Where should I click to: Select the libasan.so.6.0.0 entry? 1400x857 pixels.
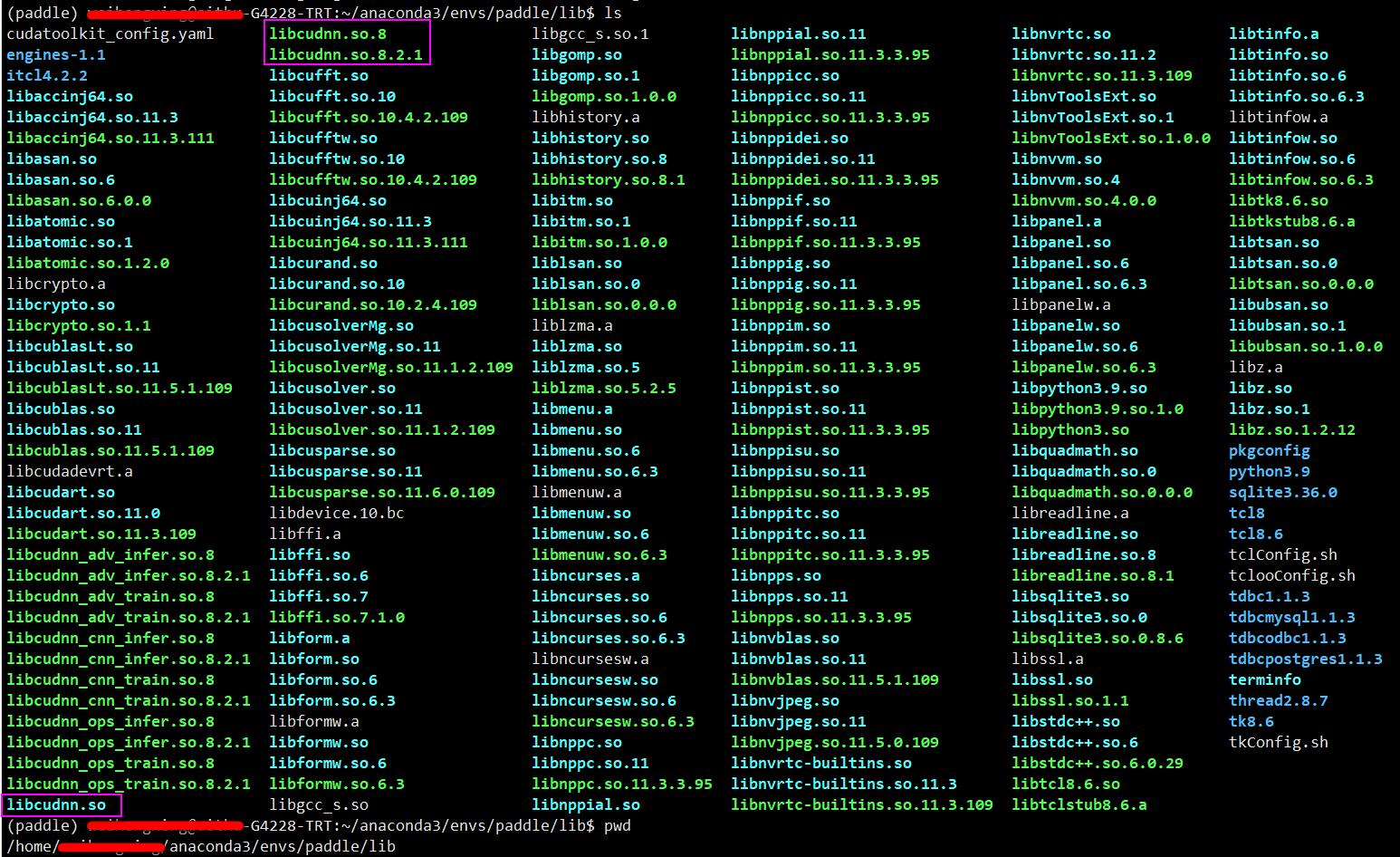(79, 200)
